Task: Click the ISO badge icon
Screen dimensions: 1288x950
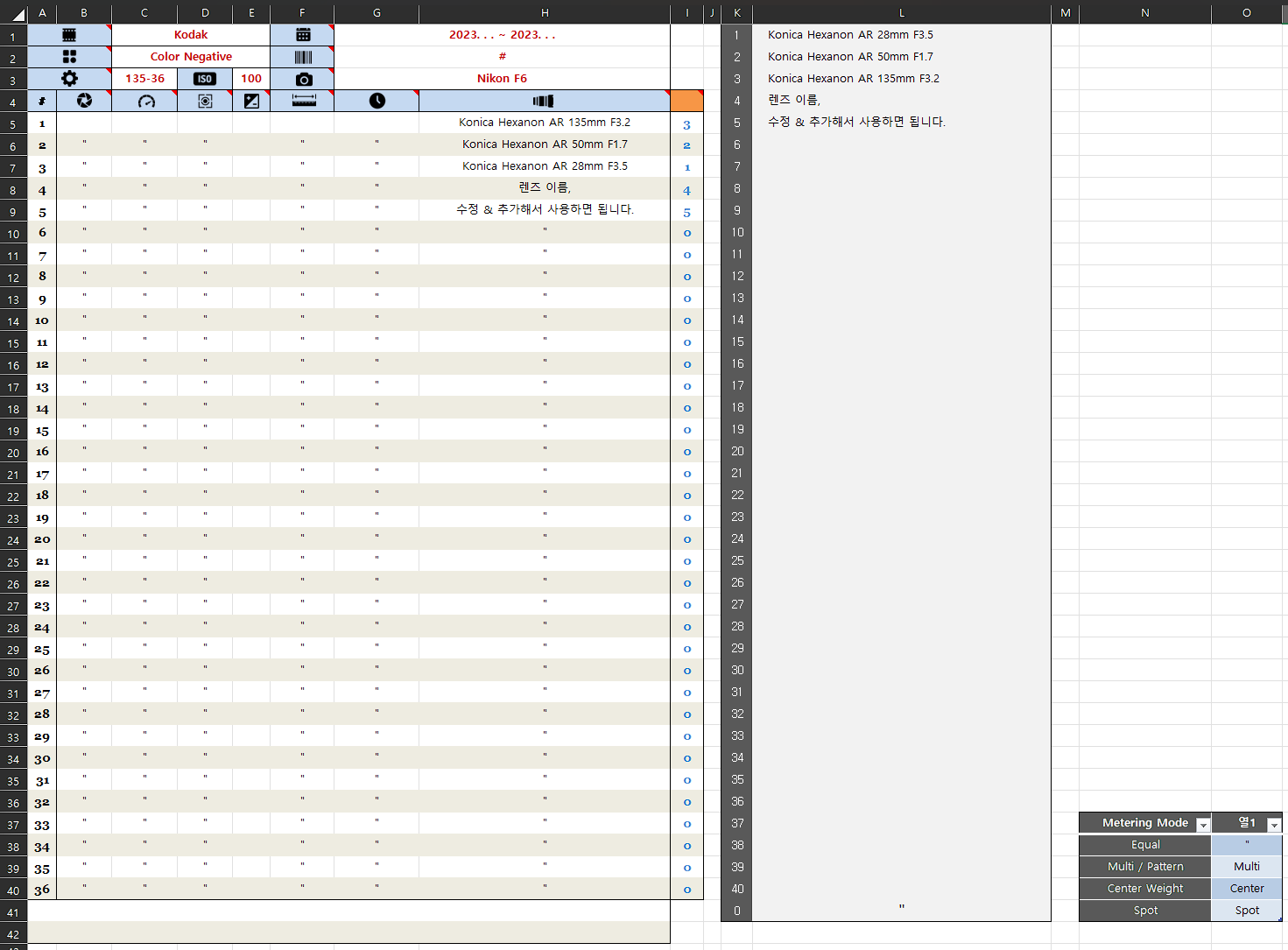Action: (205, 79)
